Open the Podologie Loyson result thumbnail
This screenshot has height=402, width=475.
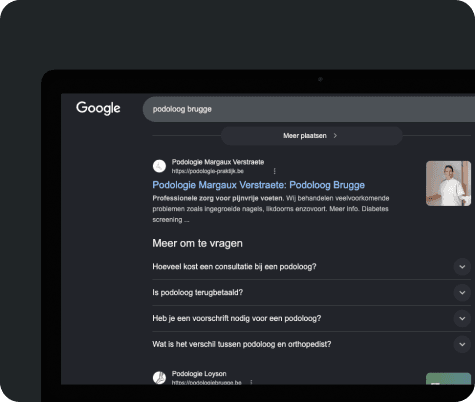click(x=448, y=379)
